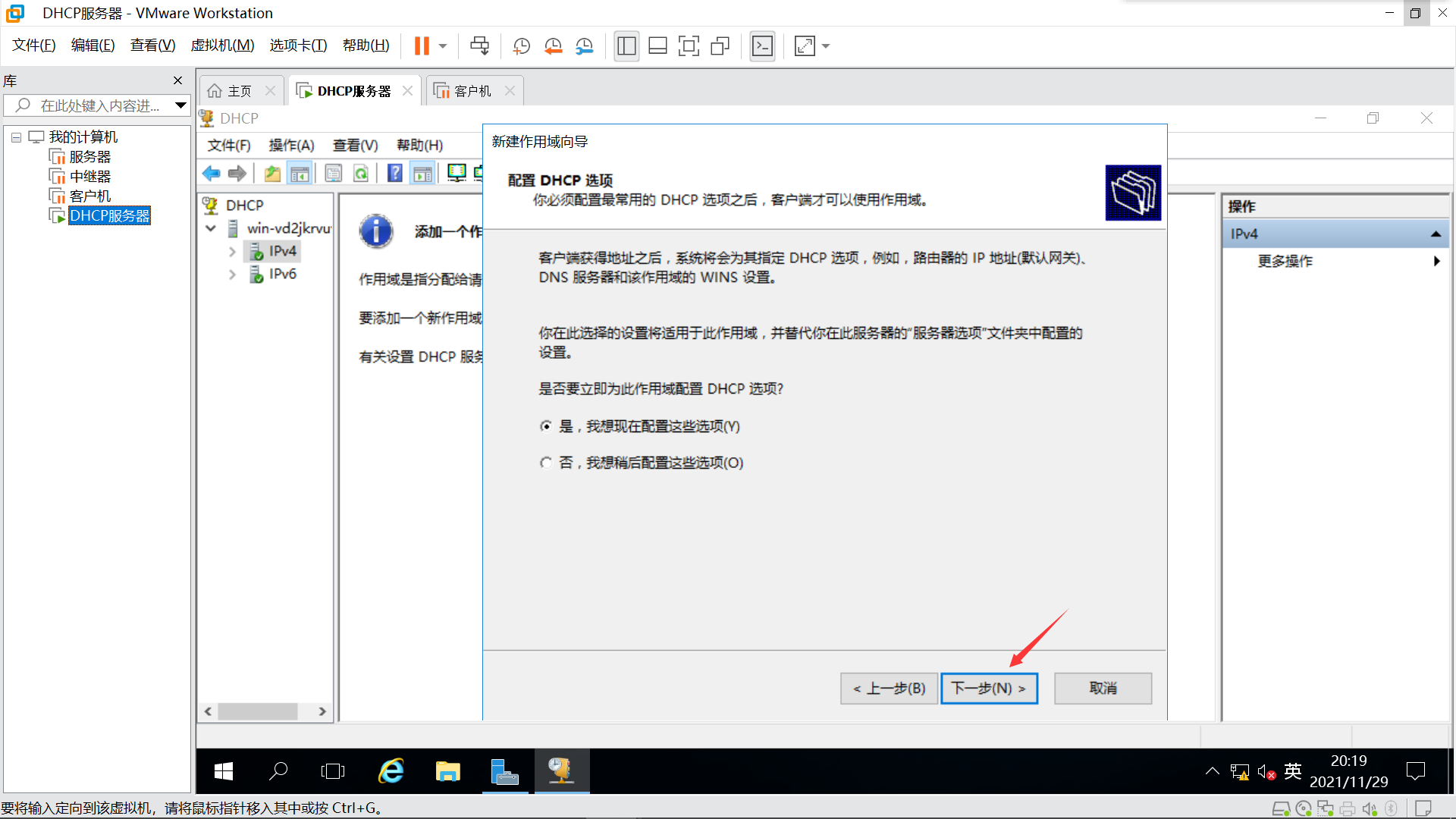Click the 取消 button
This screenshot has width=1456, height=819.
tap(1103, 689)
